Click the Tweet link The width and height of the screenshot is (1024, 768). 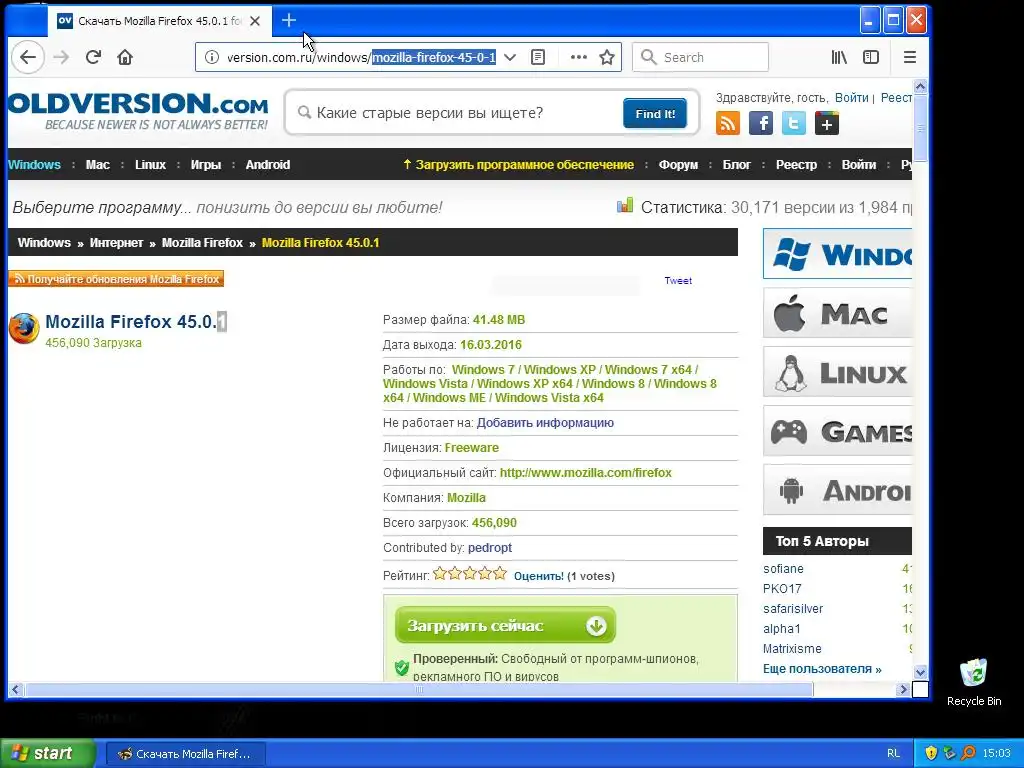pos(678,280)
